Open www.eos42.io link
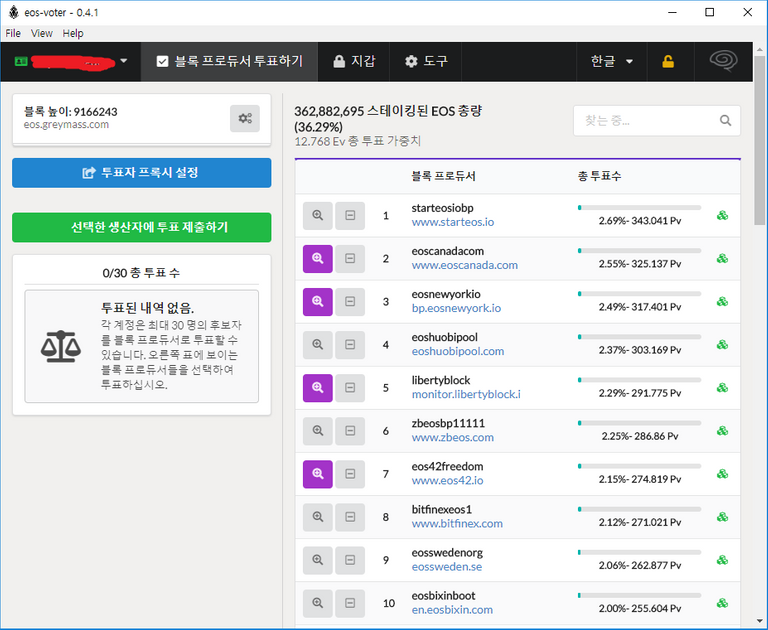Image resolution: width=768 pixels, height=630 pixels. [x=447, y=481]
